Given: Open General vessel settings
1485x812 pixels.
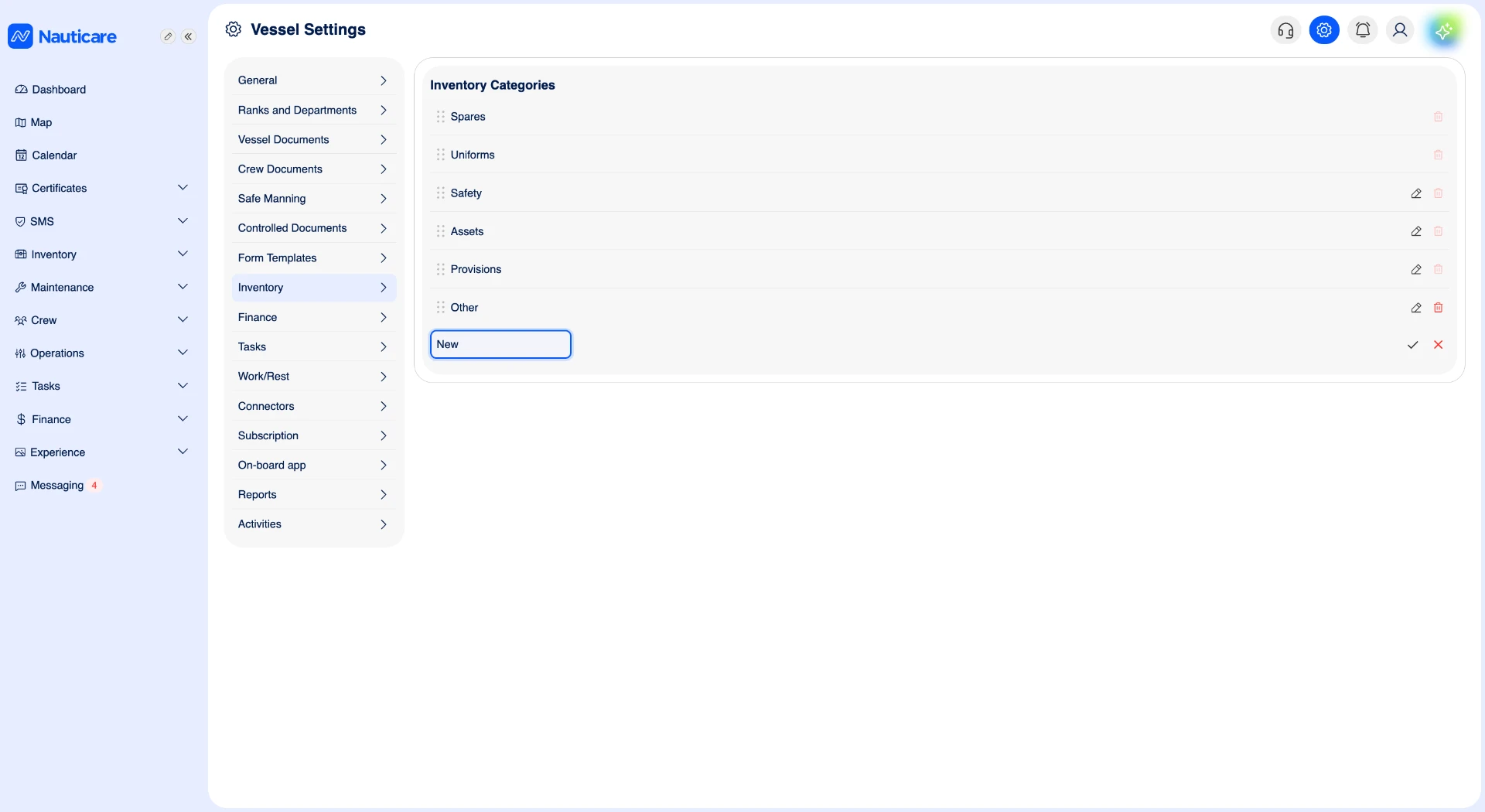Looking at the screenshot, I should [x=313, y=80].
